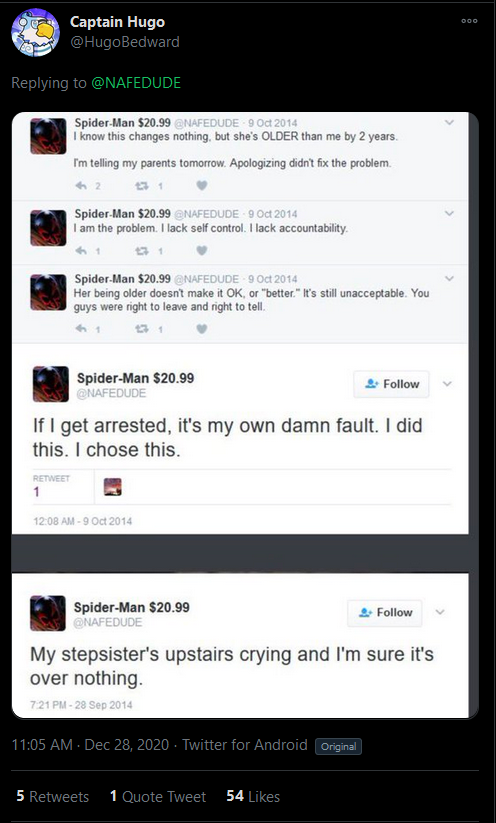
Task: Like the 'she's OLDER than me' tweet
Action: coord(202,185)
